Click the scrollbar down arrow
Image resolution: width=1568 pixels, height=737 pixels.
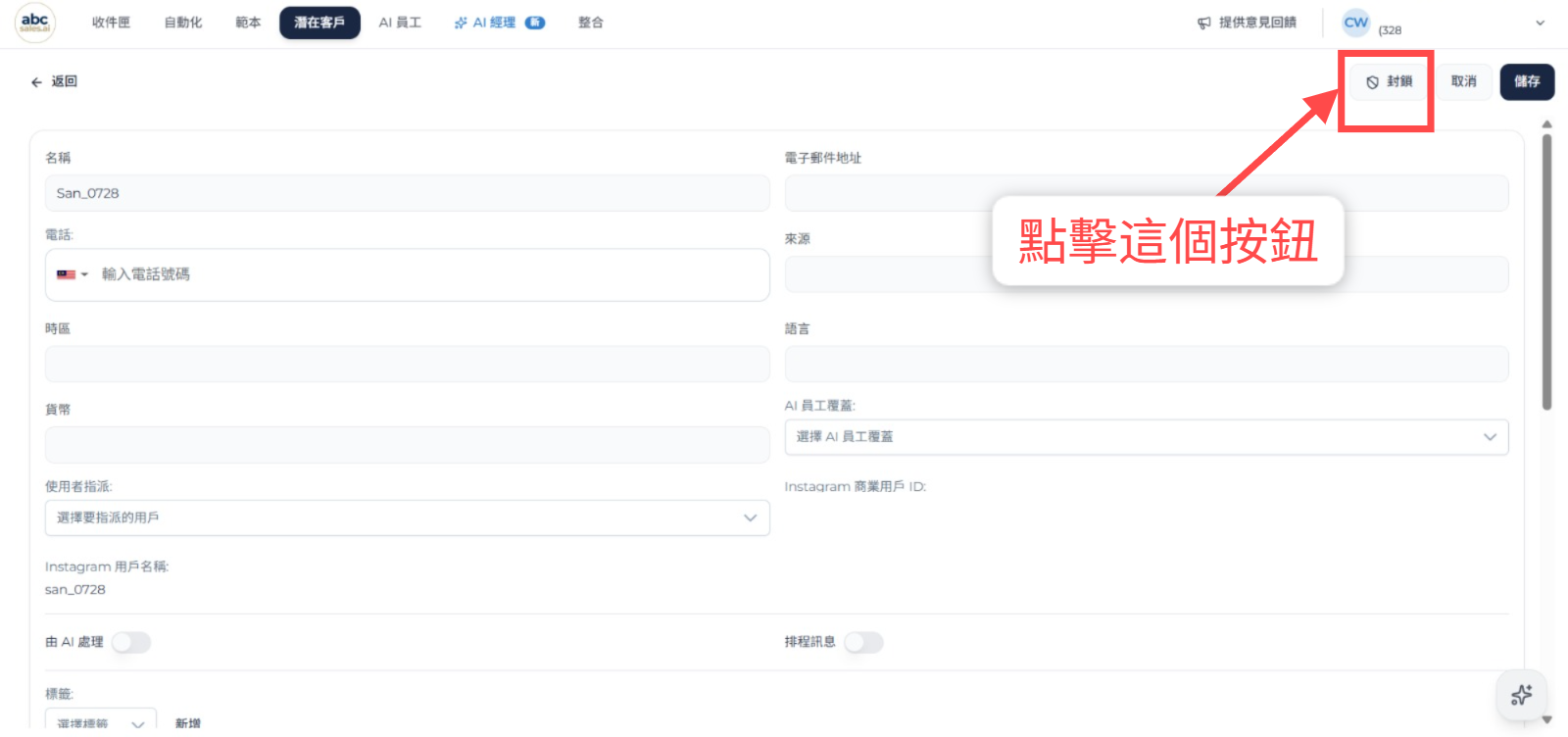(1546, 719)
